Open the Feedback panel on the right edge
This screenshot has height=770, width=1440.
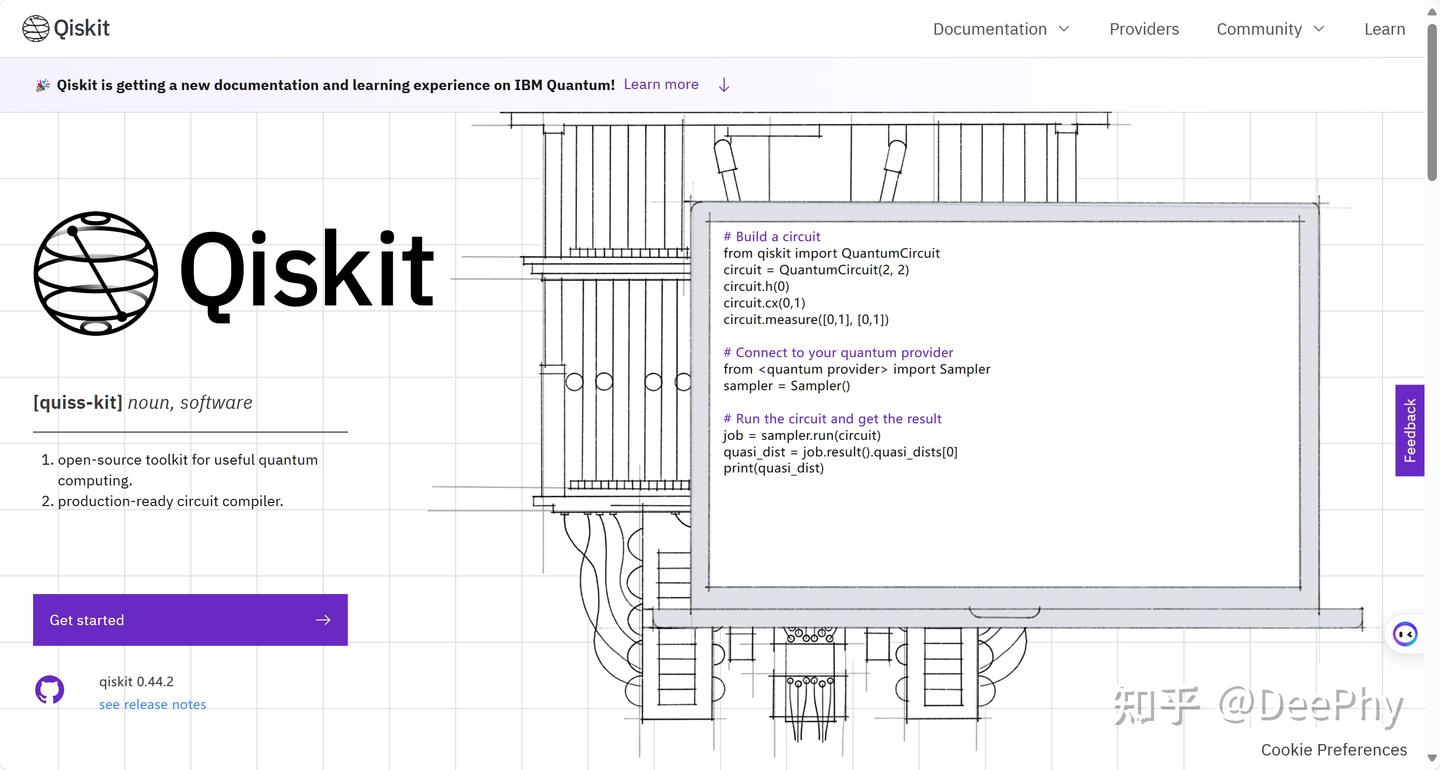click(x=1409, y=429)
